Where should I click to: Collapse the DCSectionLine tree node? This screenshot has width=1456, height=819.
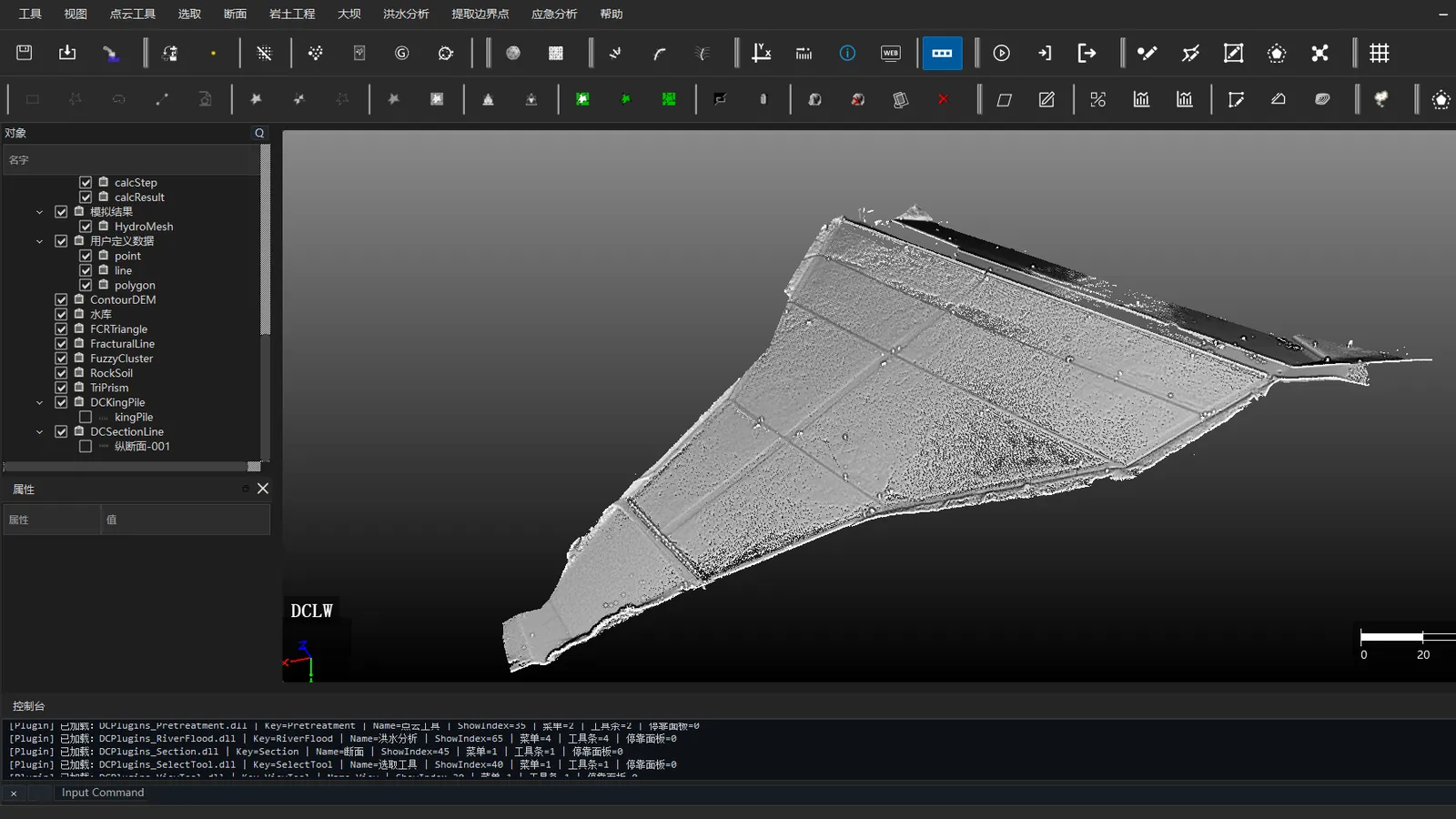[x=39, y=431]
